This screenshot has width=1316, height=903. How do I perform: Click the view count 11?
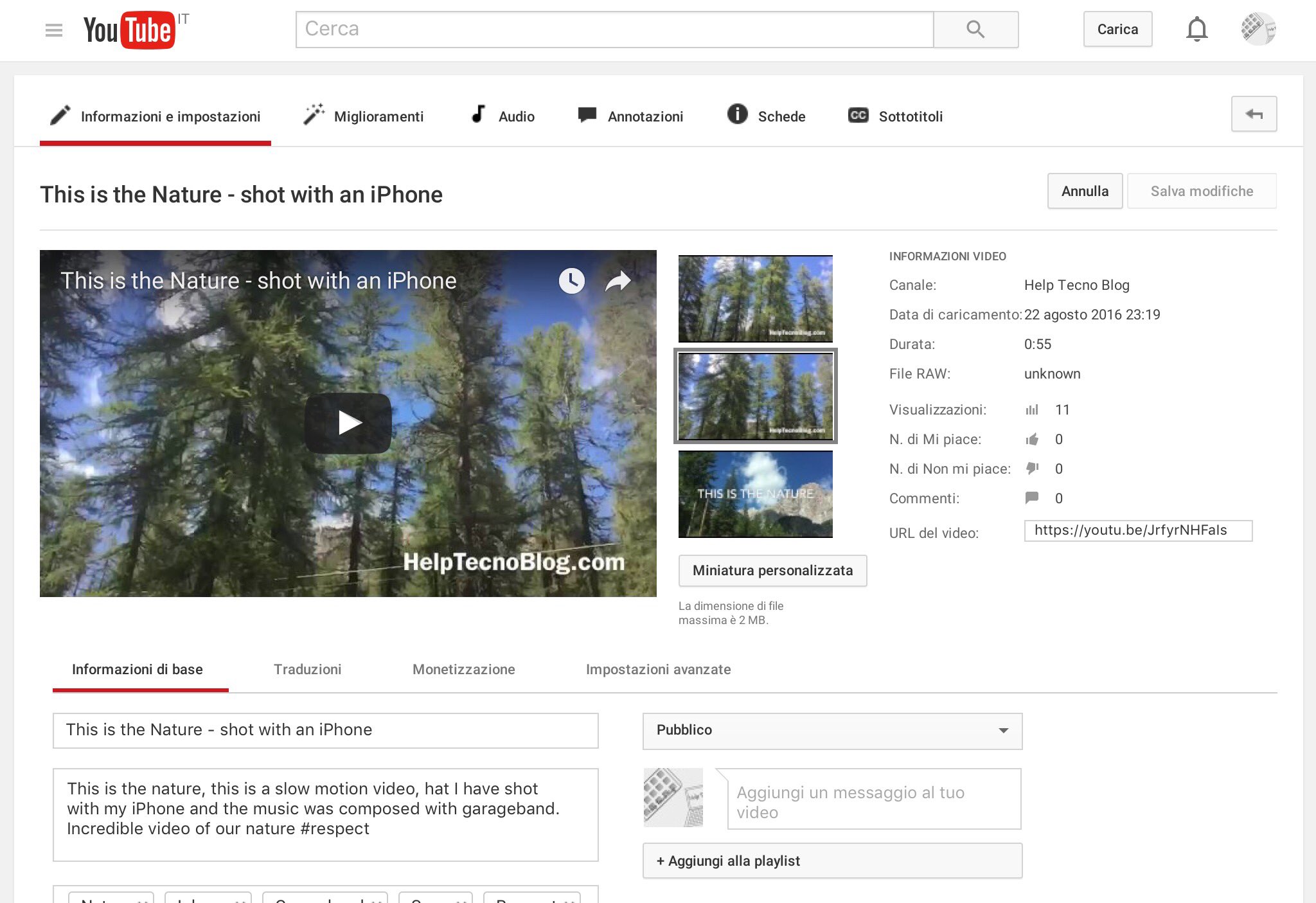1062,409
